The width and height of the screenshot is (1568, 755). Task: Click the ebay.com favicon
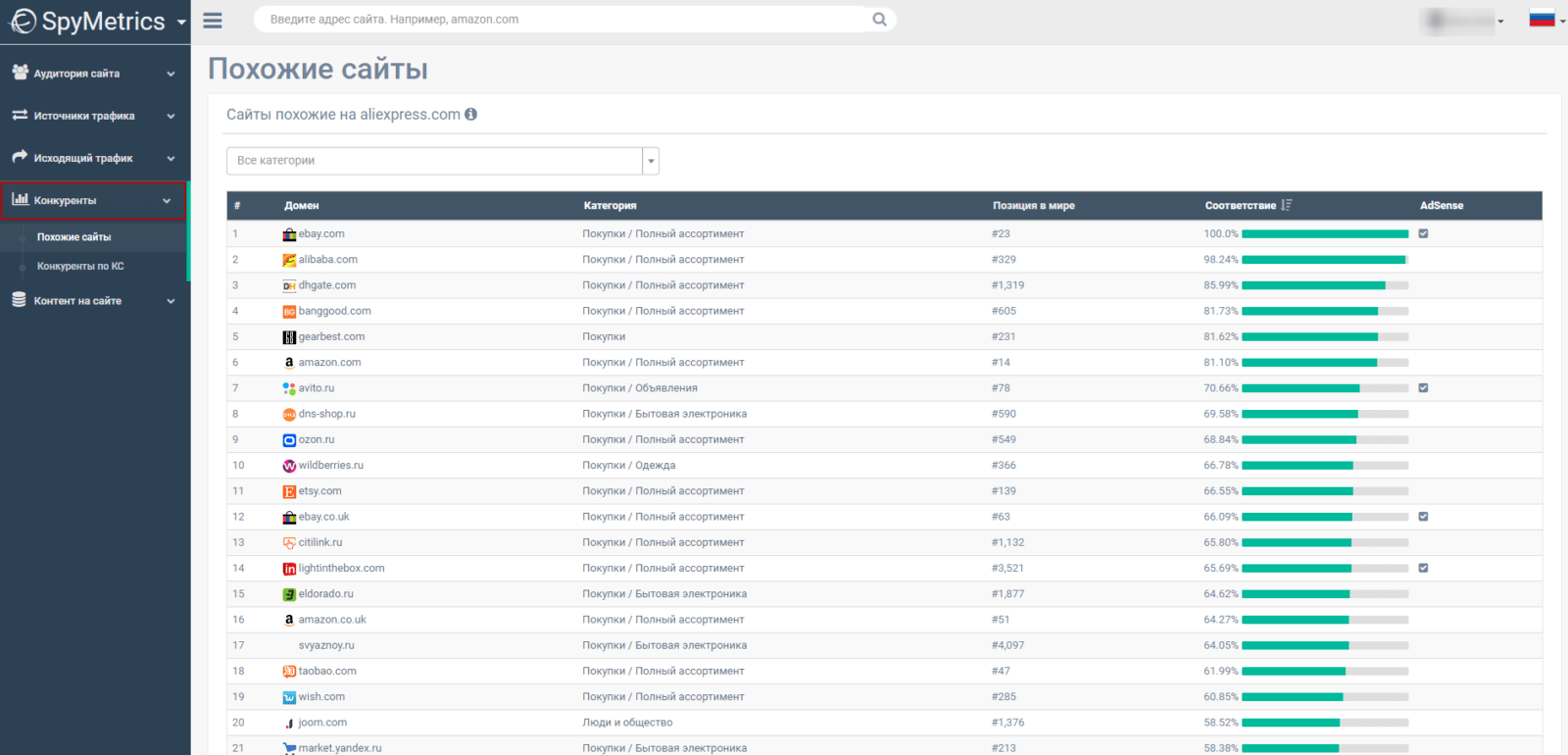289,234
